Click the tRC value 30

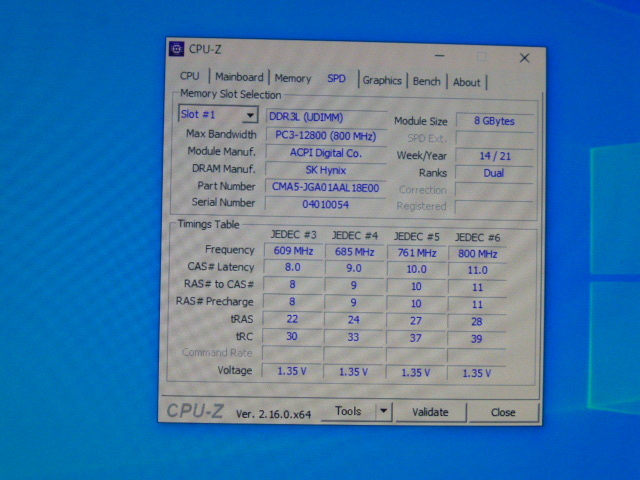[x=292, y=336]
